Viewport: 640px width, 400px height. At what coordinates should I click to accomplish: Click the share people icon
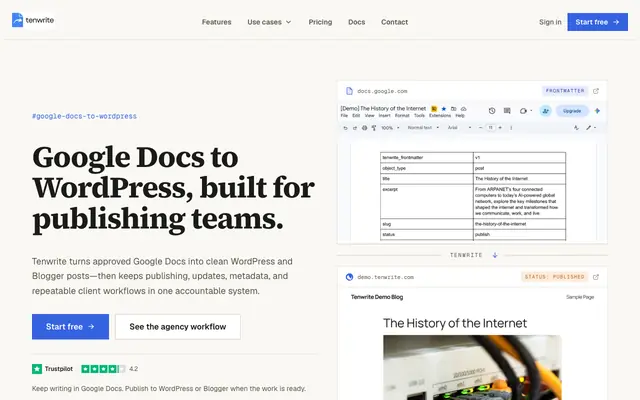coord(545,111)
